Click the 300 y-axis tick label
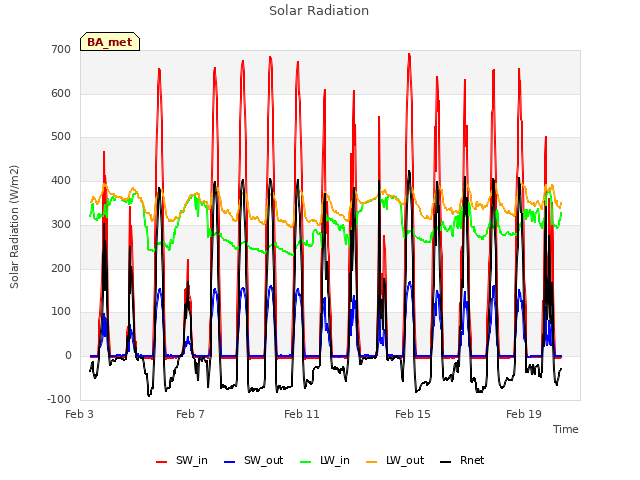This screenshot has width=640, height=480. [x=61, y=224]
